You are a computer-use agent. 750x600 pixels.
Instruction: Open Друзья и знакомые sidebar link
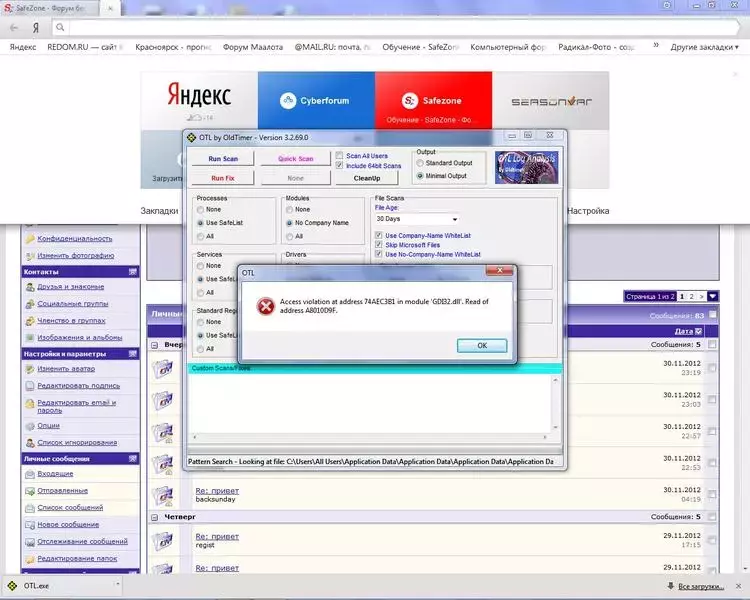point(71,287)
